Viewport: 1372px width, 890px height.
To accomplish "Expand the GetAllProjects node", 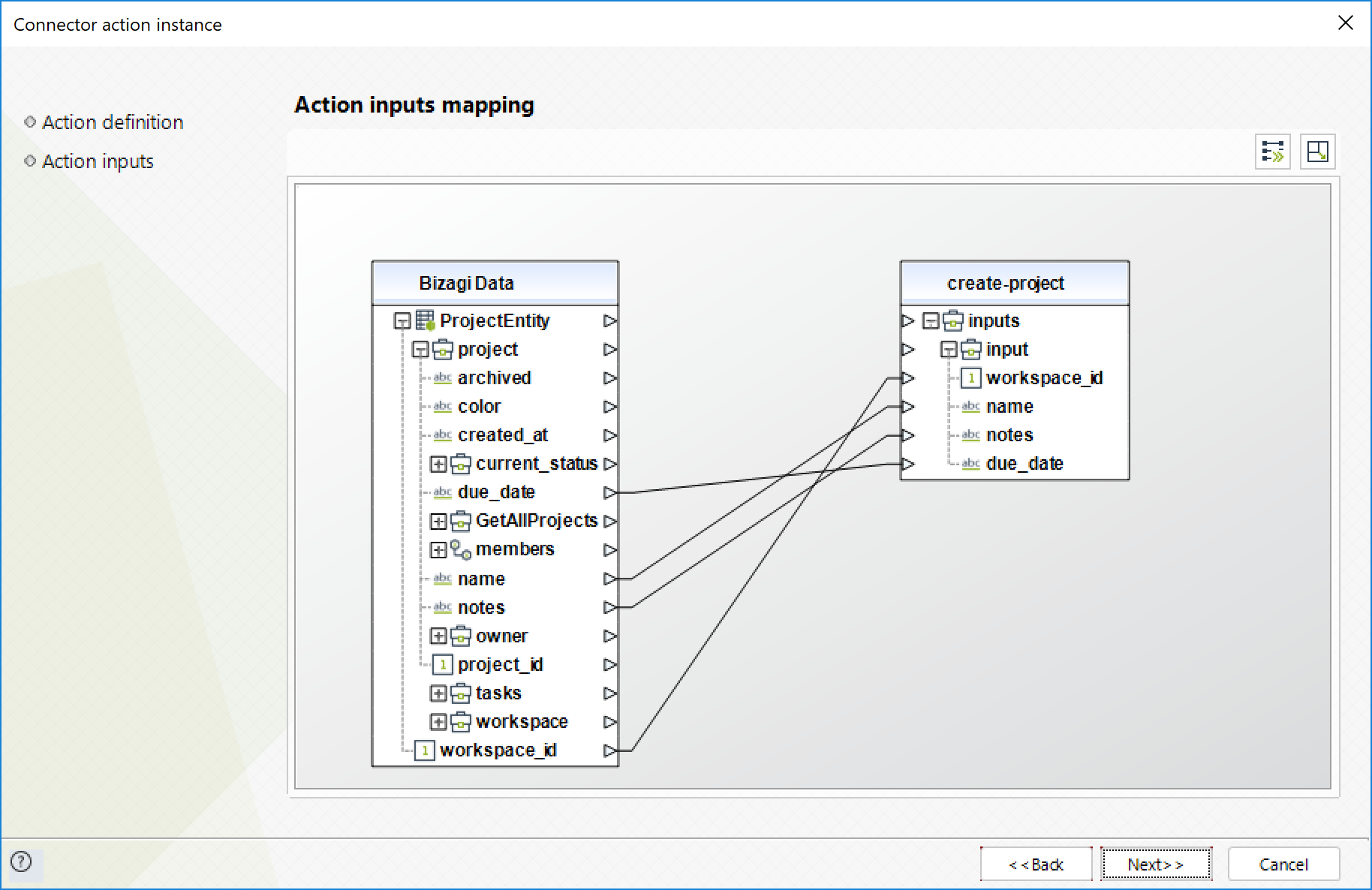I will point(439,521).
